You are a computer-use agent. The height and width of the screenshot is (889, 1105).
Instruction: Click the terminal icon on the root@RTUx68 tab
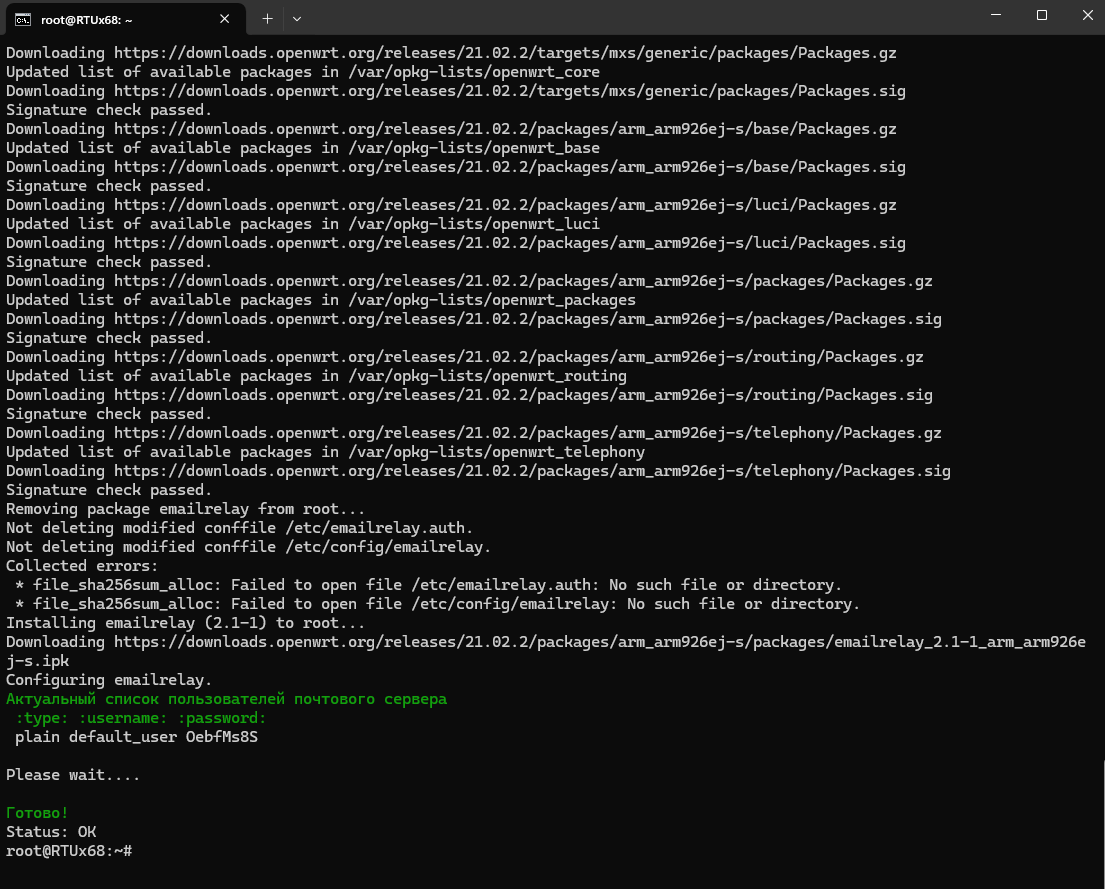23,20
